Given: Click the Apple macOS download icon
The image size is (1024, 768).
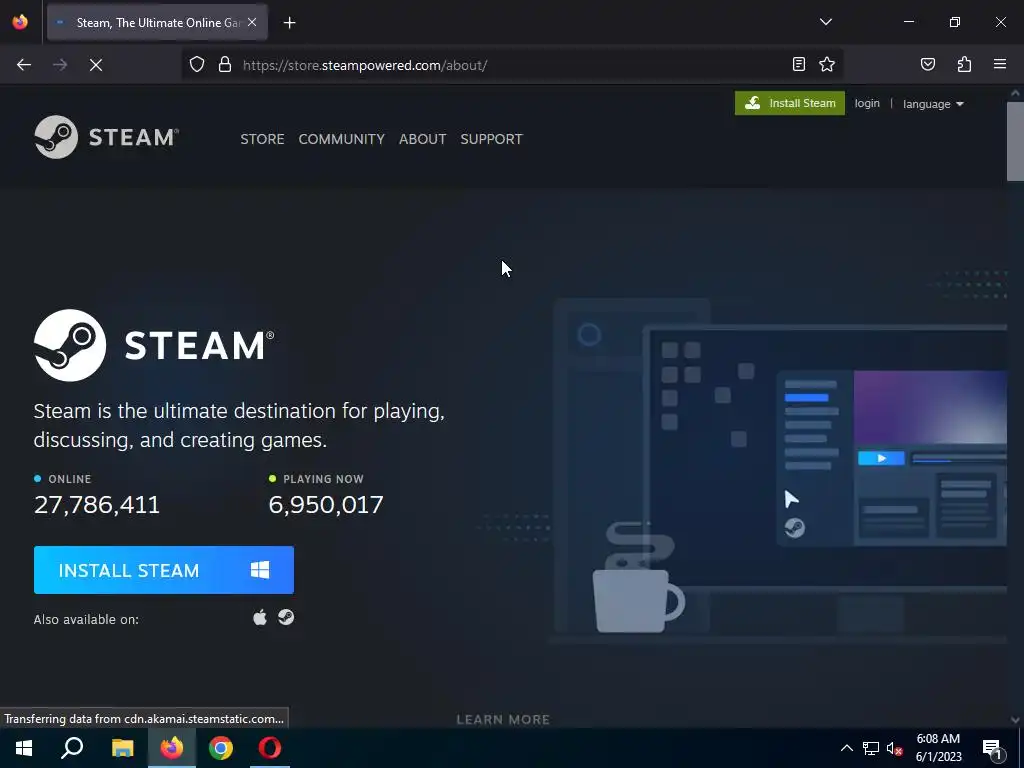Looking at the screenshot, I should [x=260, y=617].
